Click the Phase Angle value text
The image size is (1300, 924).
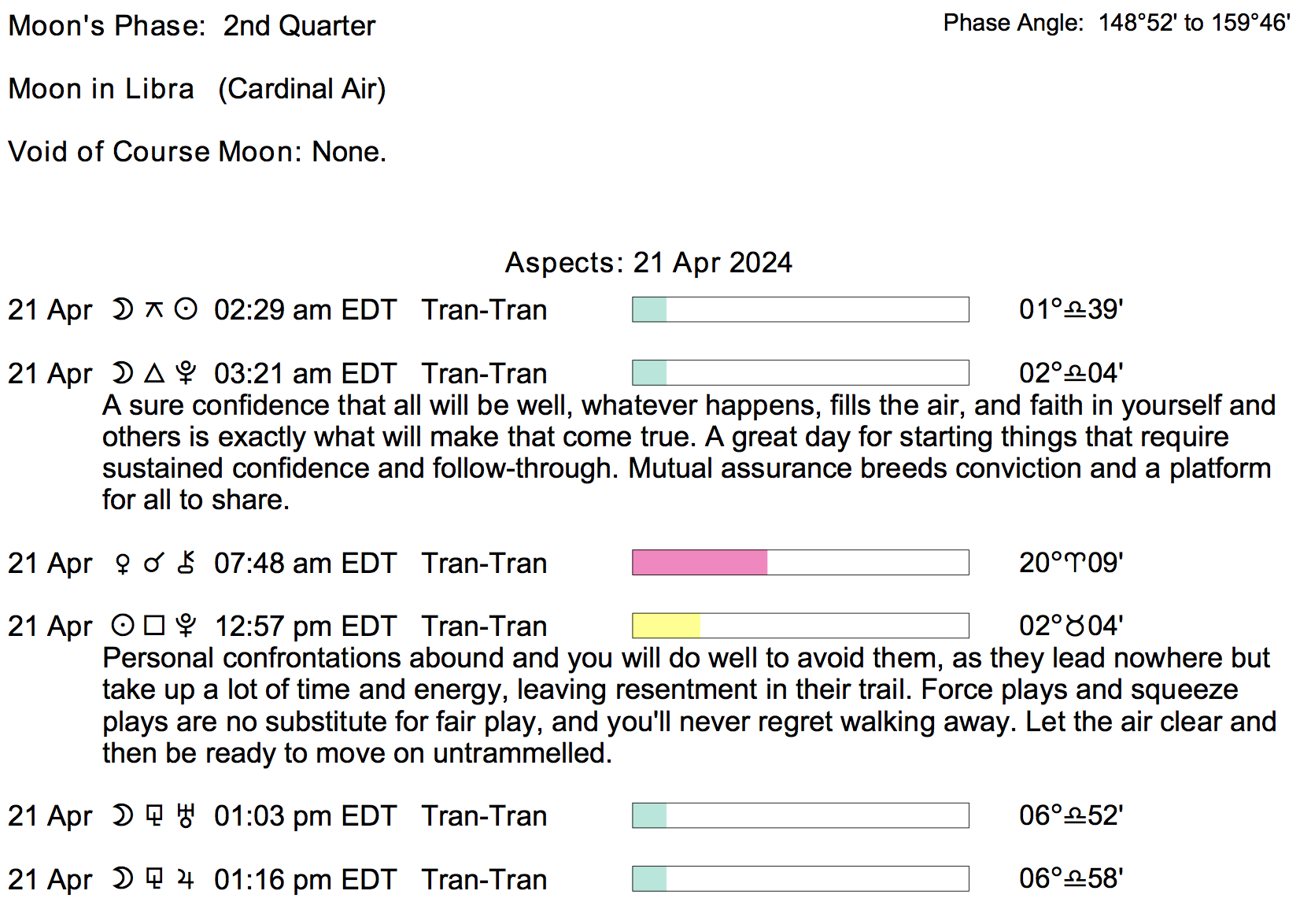[x=1194, y=24]
